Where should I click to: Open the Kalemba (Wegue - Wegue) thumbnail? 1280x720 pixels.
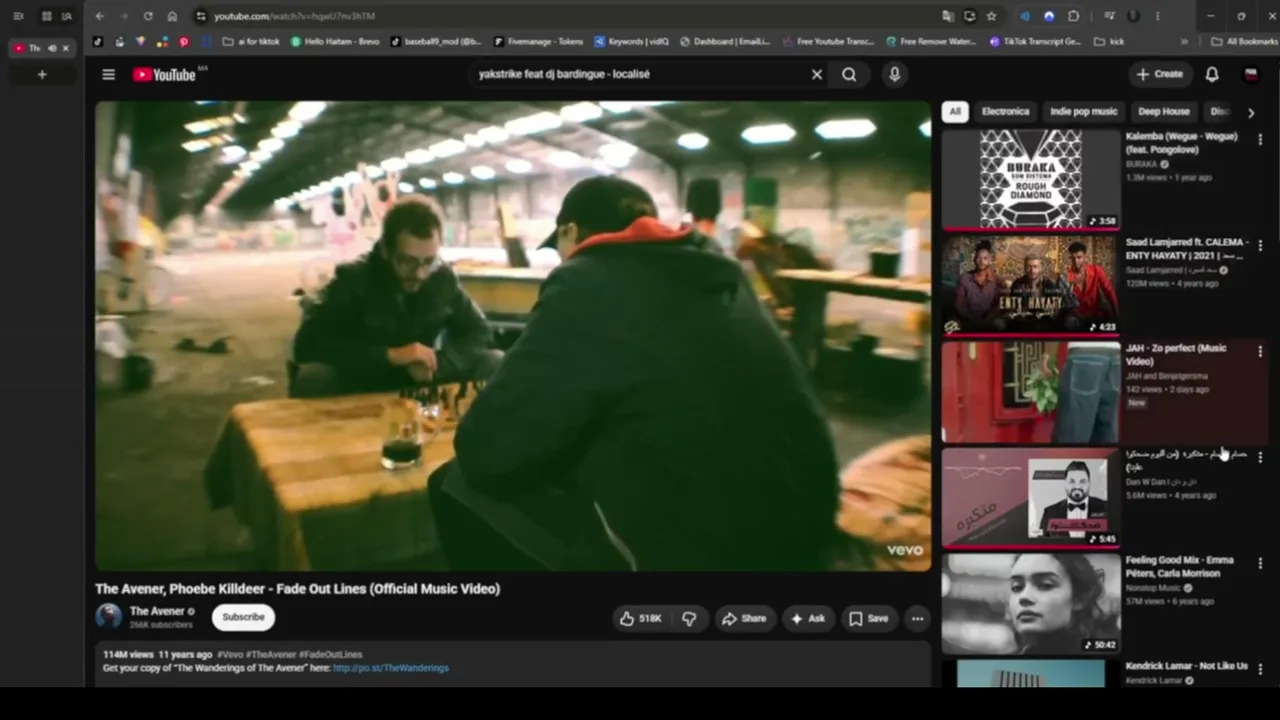pyautogui.click(x=1031, y=180)
